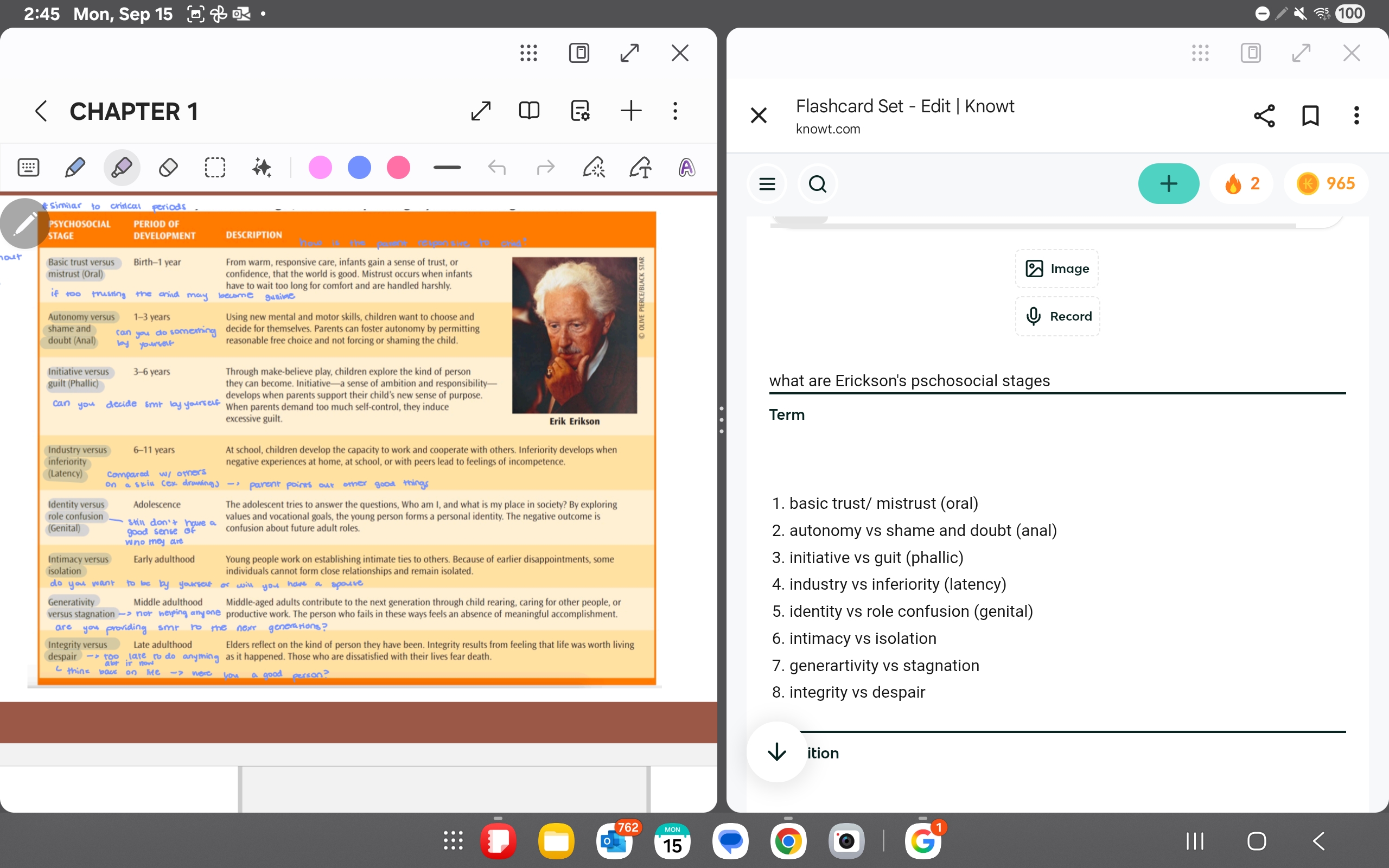Select the Eraser tool

pyautogui.click(x=168, y=168)
